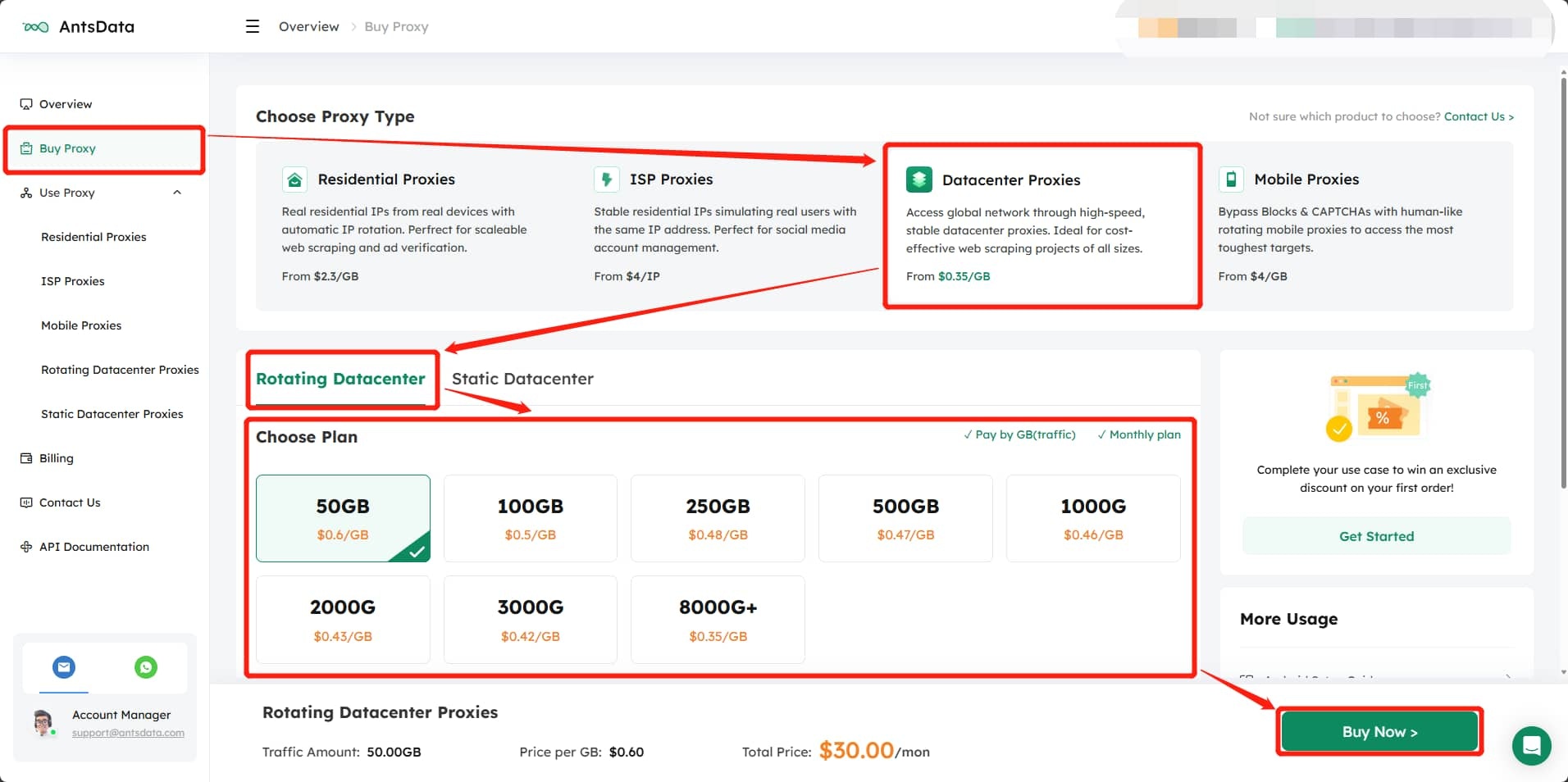
Task: Click the Mobile Proxies phone icon
Action: tap(1231, 179)
